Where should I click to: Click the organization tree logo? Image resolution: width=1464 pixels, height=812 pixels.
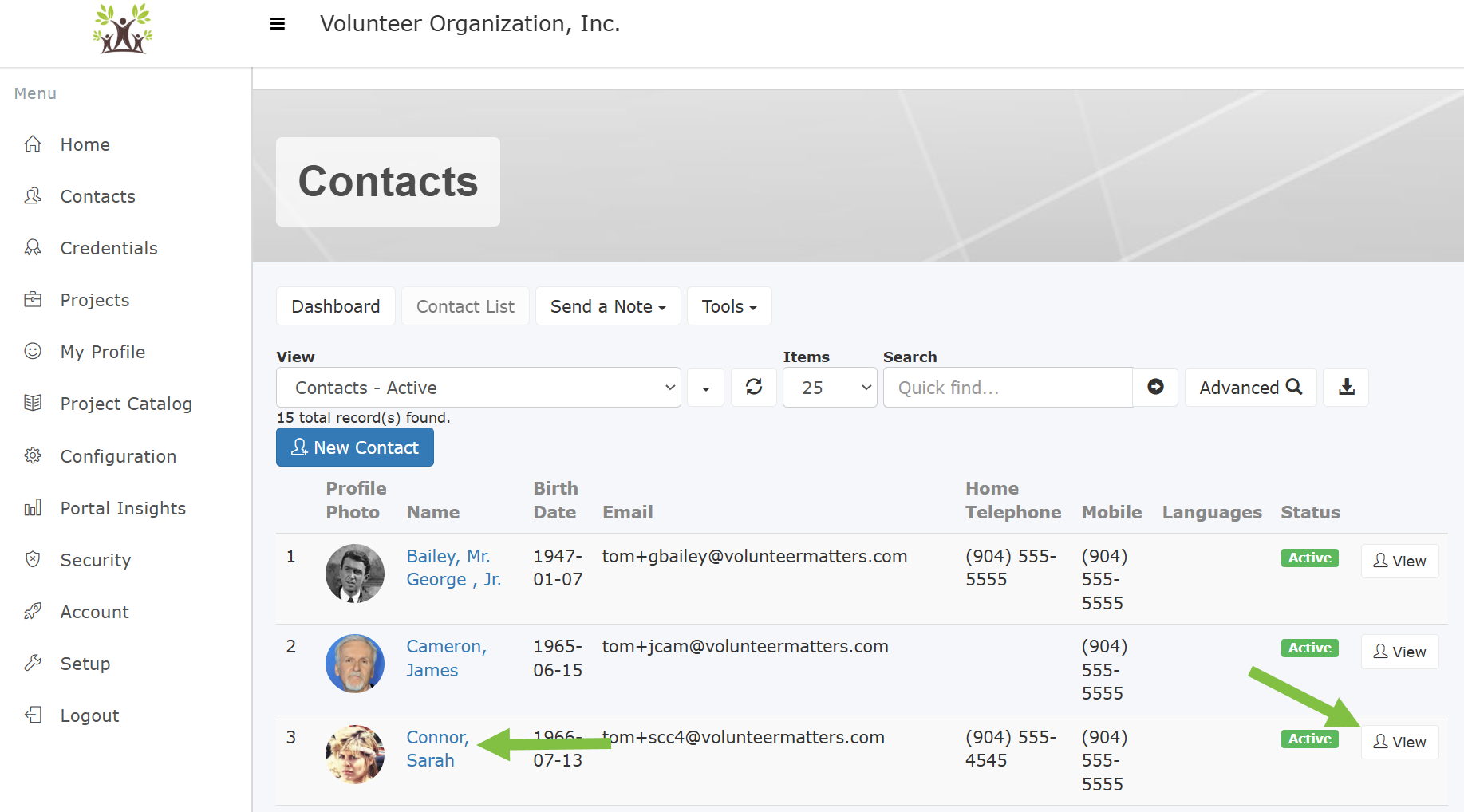[122, 29]
